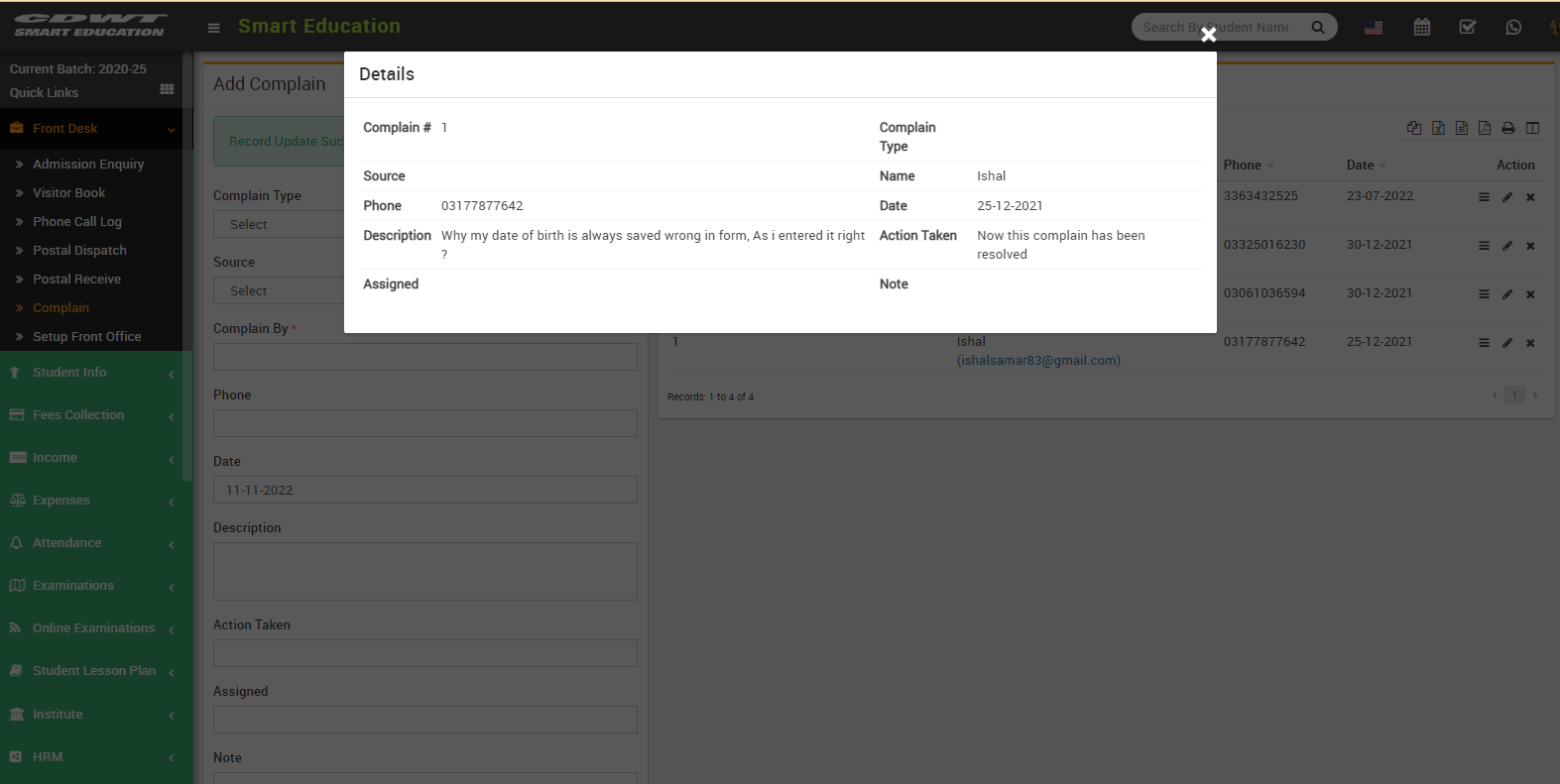Sort the table by Date column
The height and width of the screenshot is (784, 1560).
pyautogui.click(x=1367, y=166)
